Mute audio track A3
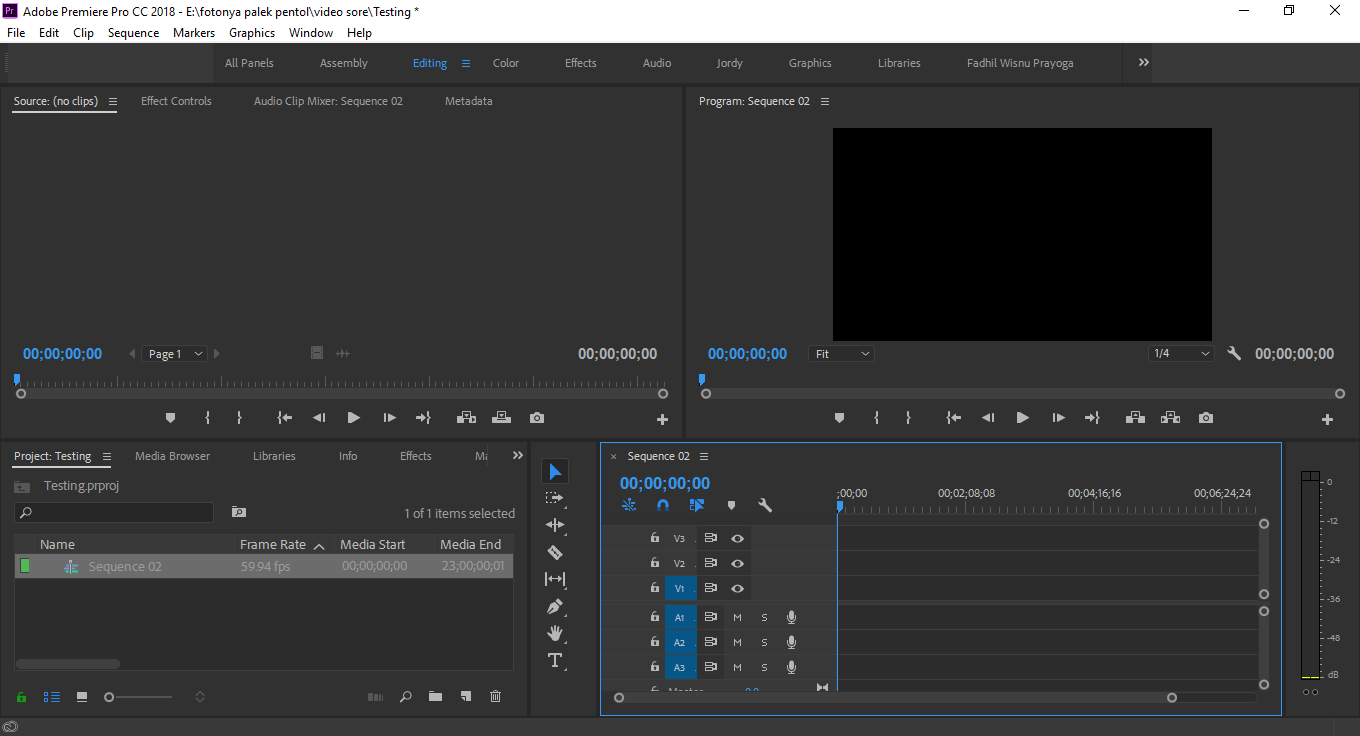 [x=737, y=667]
